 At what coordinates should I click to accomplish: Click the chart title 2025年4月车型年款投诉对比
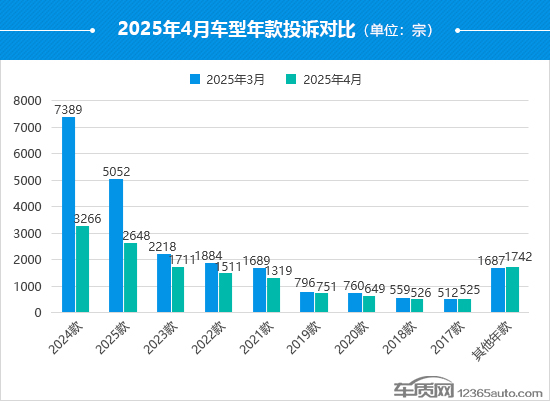coord(237,29)
